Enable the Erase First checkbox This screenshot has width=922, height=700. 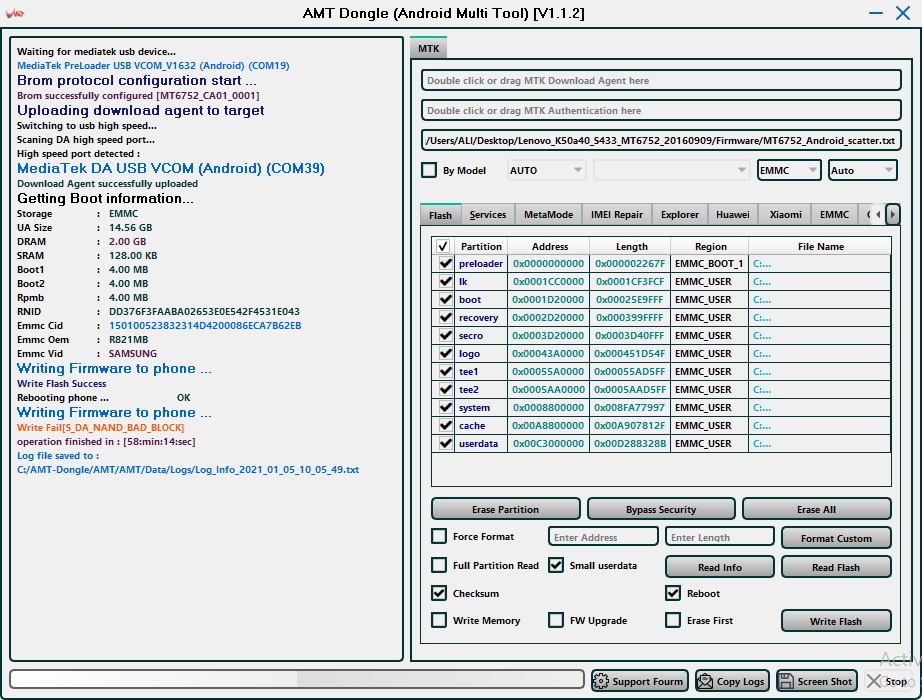(673, 620)
